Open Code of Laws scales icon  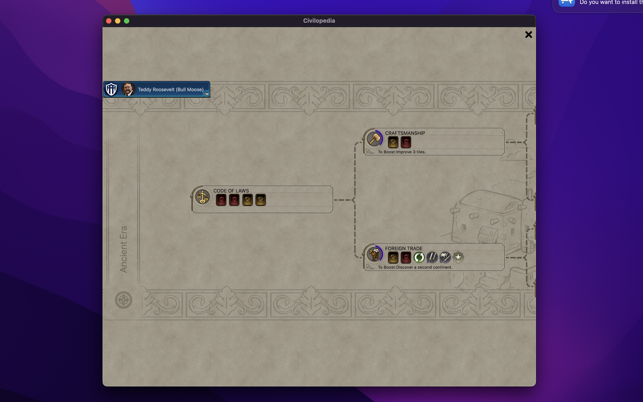(x=202, y=197)
